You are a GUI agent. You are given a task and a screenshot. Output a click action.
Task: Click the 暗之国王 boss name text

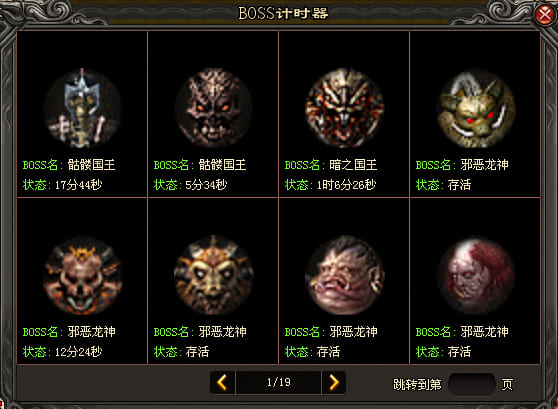point(353,165)
